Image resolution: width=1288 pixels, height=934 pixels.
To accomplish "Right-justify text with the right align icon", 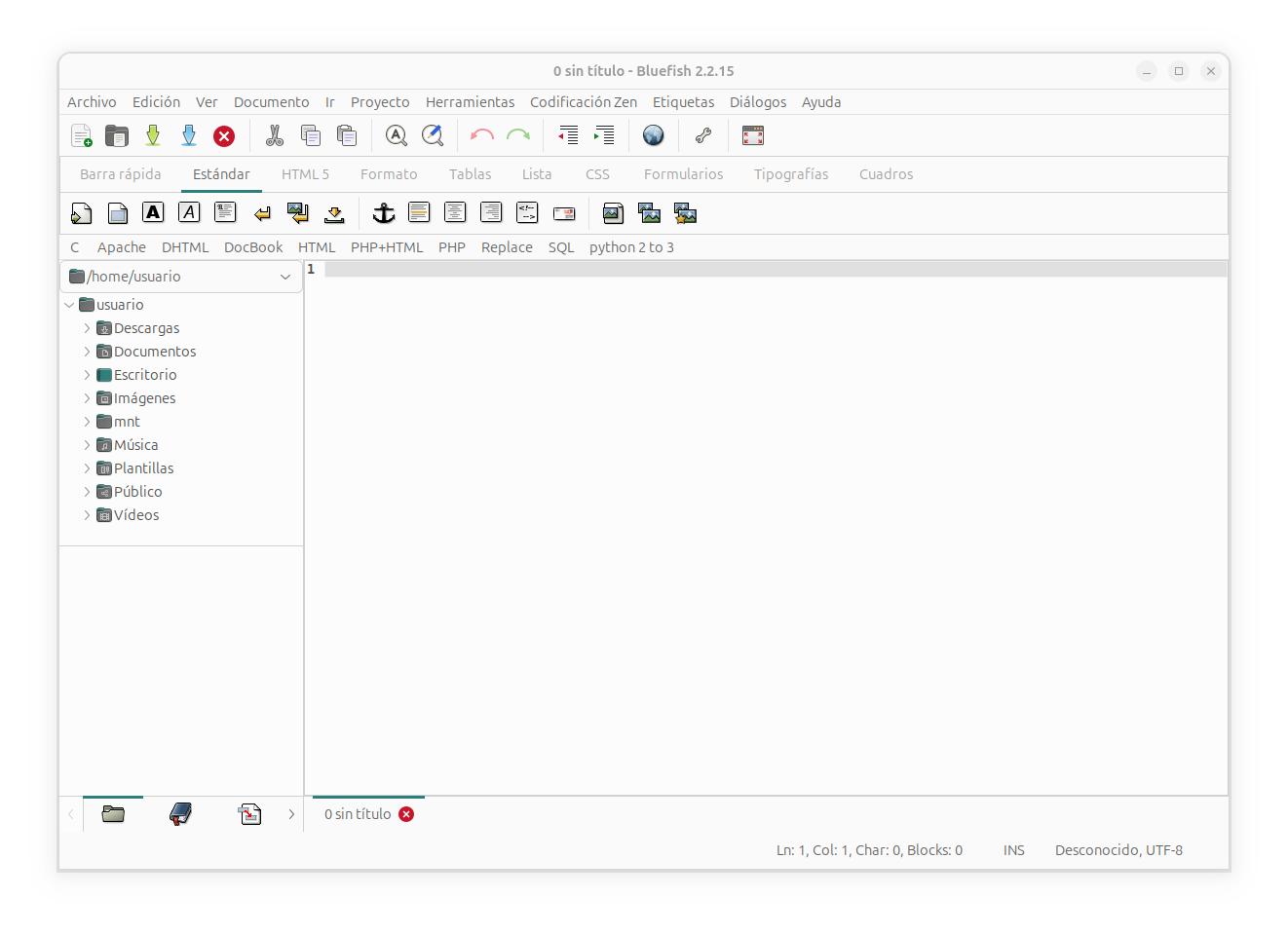I will (x=491, y=212).
